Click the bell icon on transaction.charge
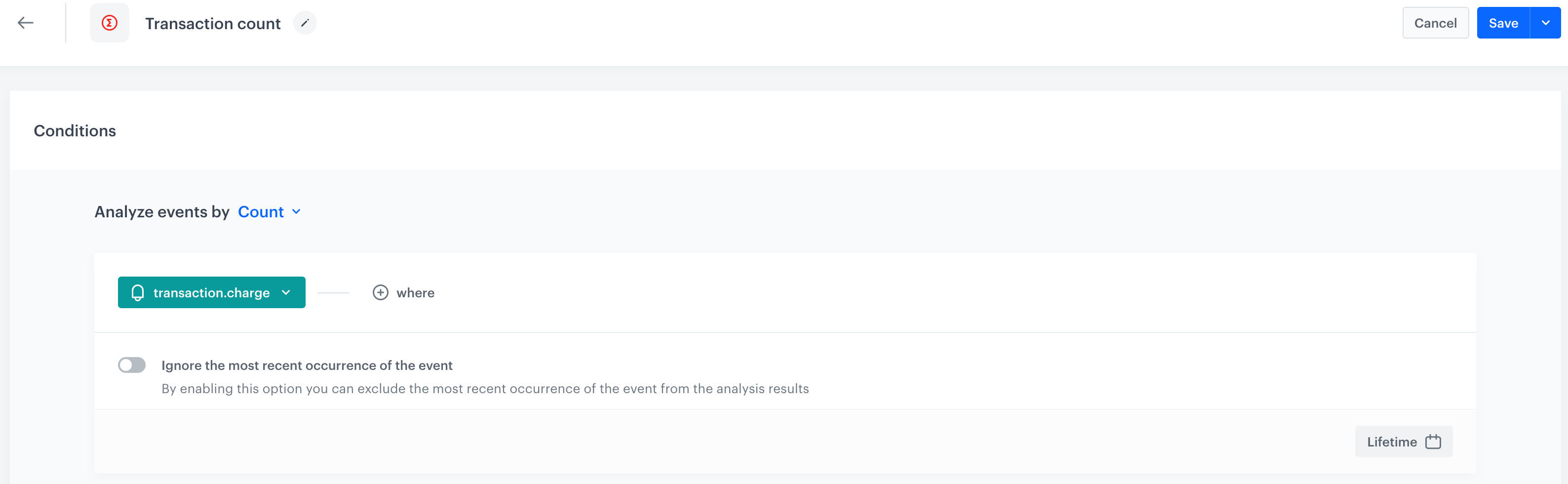Screen dimensions: 1568x484 (138, 293)
